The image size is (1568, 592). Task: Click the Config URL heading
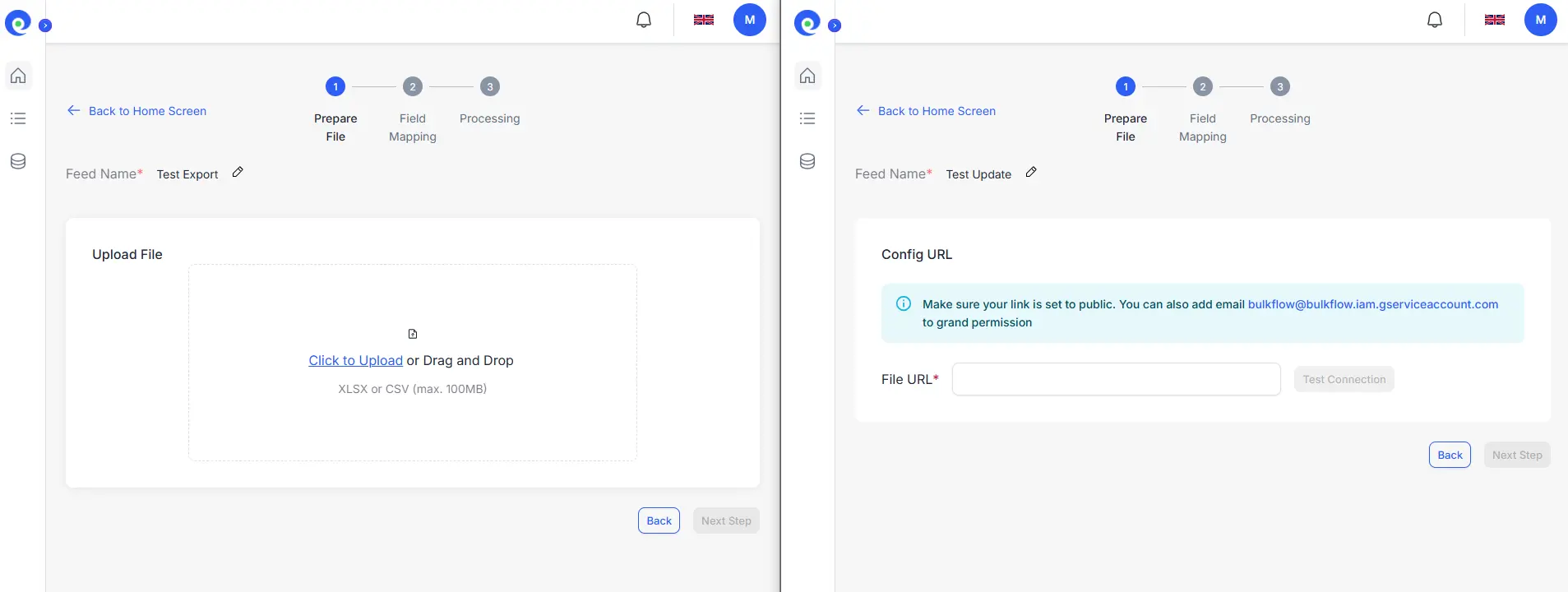(x=917, y=254)
